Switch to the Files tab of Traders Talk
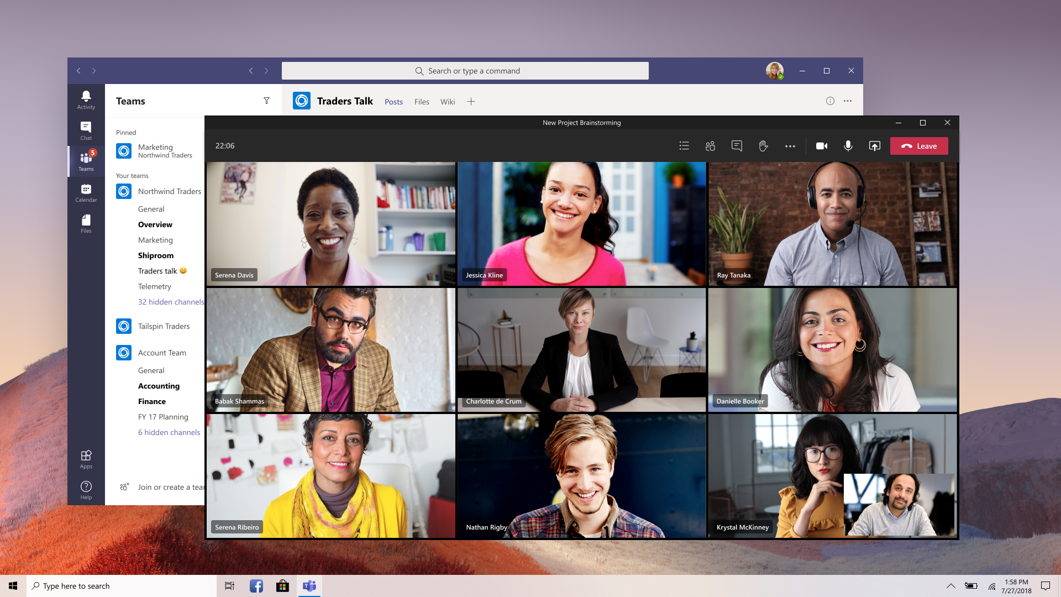This screenshot has height=597, width=1061. (x=421, y=101)
